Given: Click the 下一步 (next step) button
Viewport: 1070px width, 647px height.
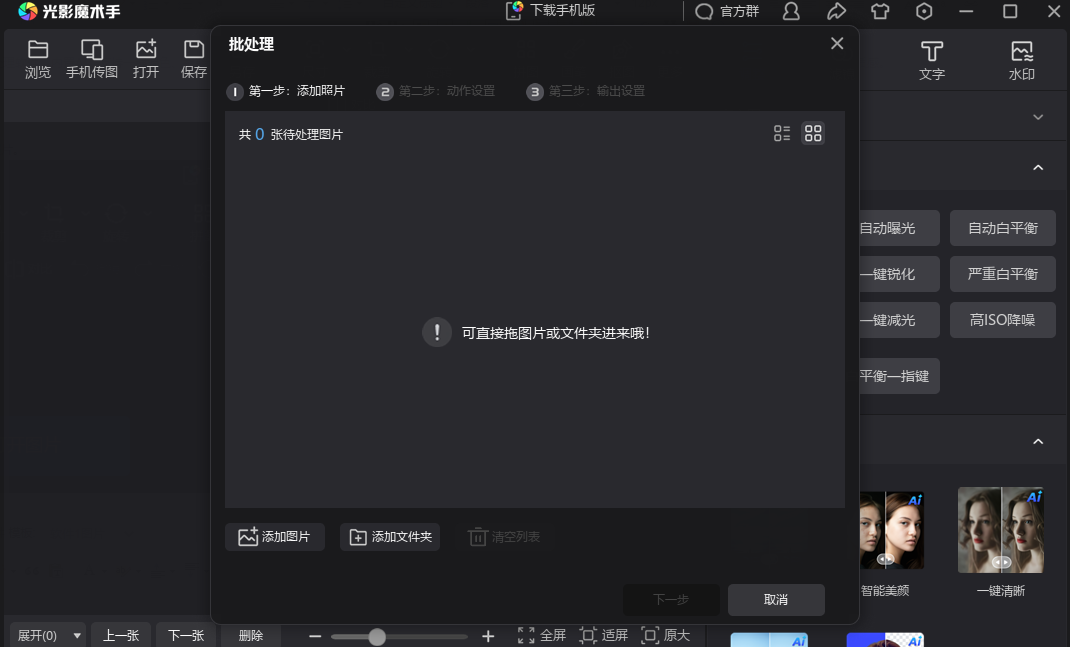Looking at the screenshot, I should coord(671,600).
